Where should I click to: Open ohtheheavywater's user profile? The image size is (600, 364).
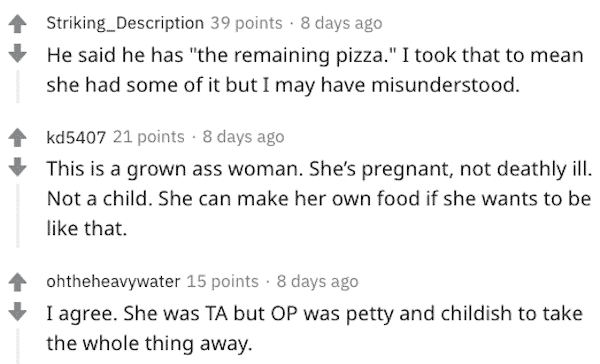[x=113, y=282]
